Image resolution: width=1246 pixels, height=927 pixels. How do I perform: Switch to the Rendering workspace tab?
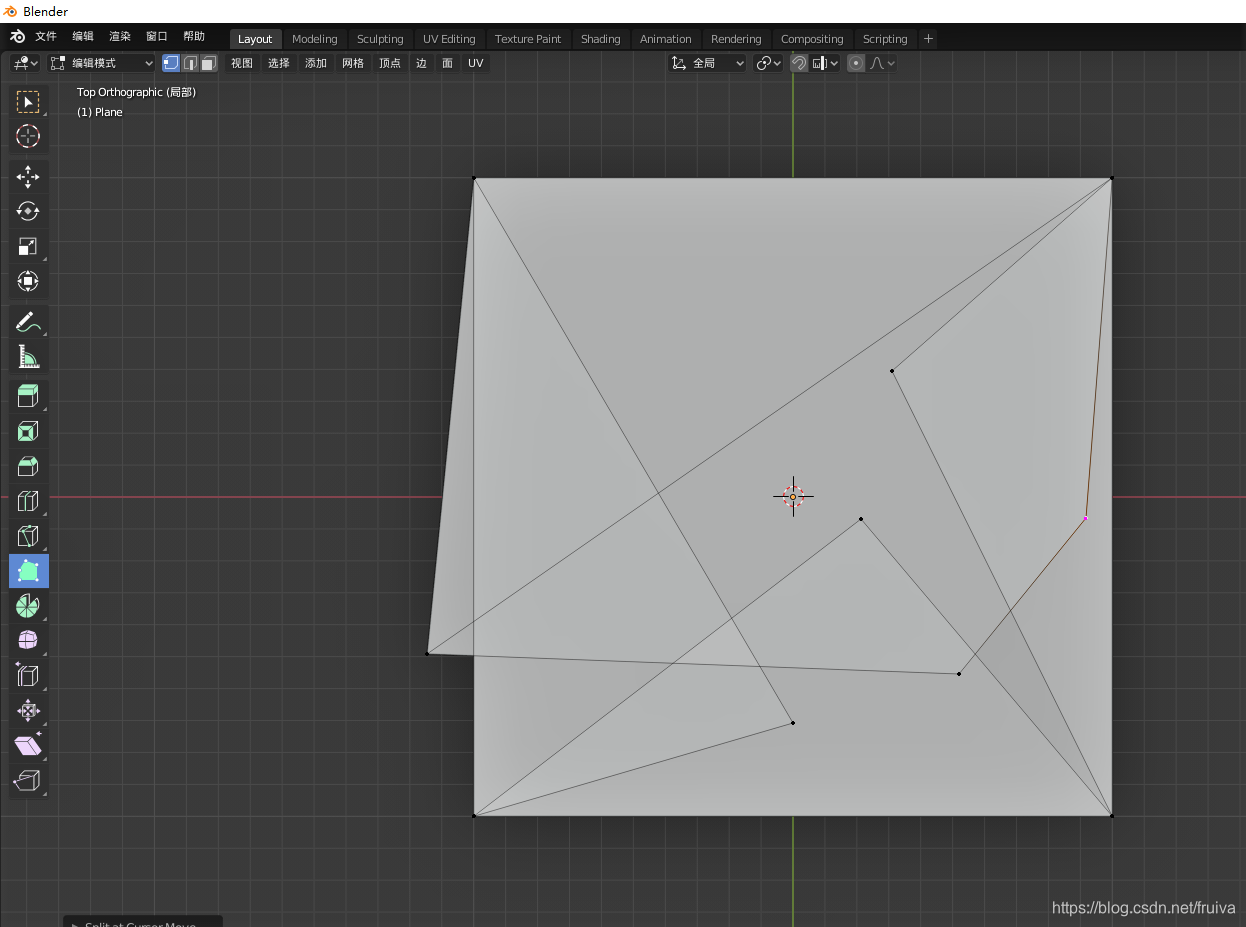pos(736,39)
